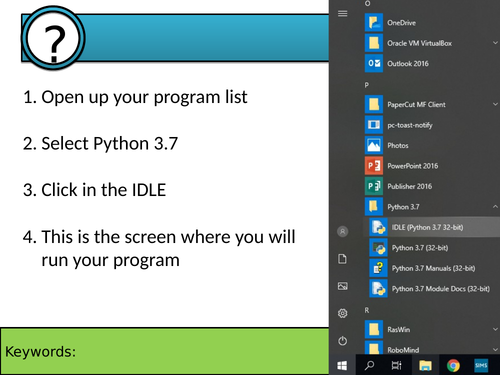Select the Python 3.7 (32-bit) label

click(420, 248)
